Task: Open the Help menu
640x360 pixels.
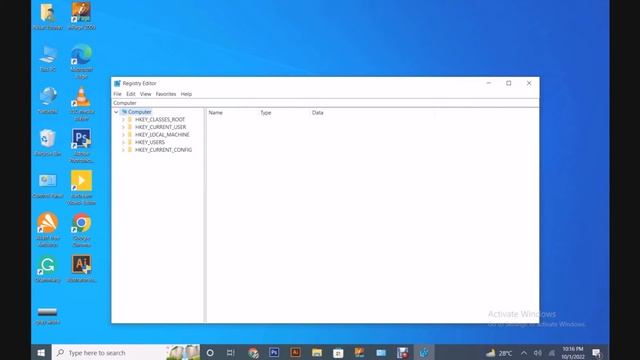Action: (x=186, y=94)
